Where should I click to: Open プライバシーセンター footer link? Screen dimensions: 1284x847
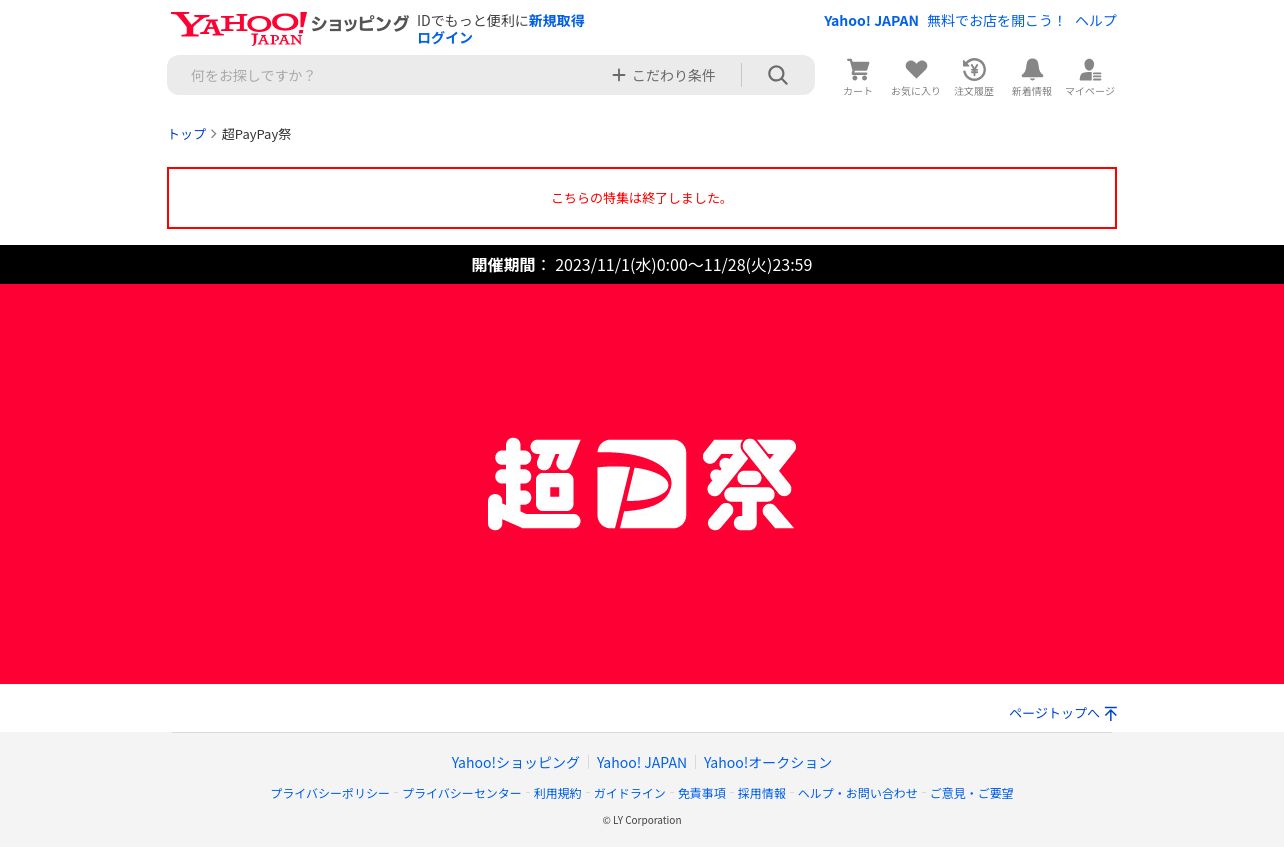(x=462, y=793)
